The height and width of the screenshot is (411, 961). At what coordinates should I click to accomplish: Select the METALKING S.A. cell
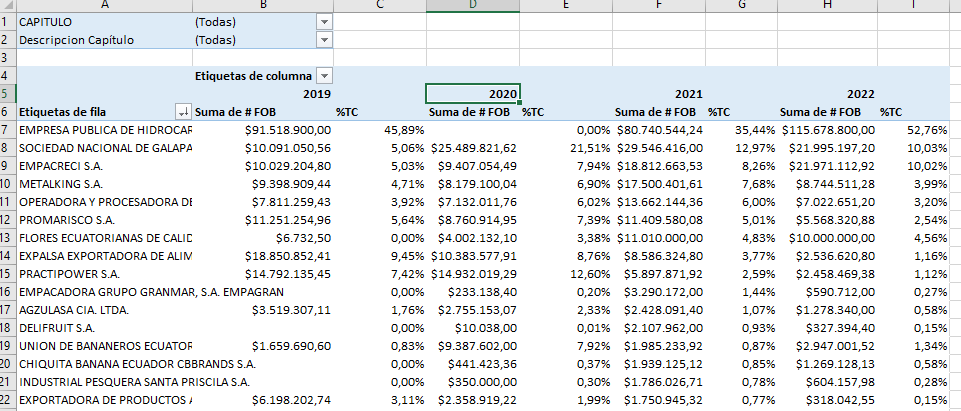point(105,184)
